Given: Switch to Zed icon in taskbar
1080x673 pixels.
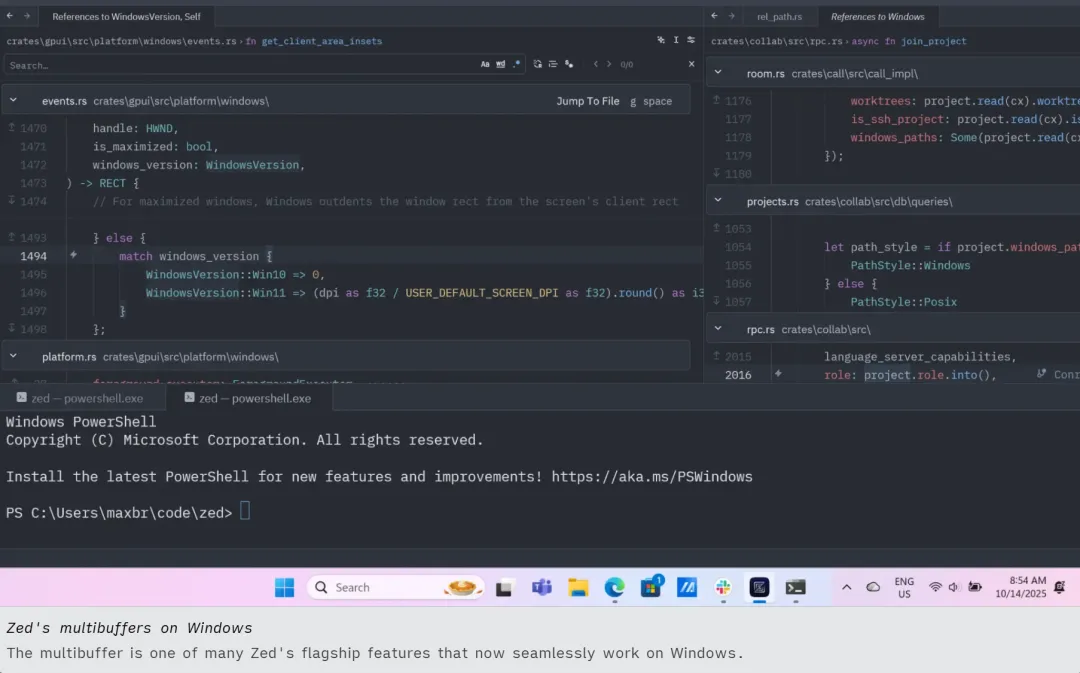Looking at the screenshot, I should [x=759, y=588].
